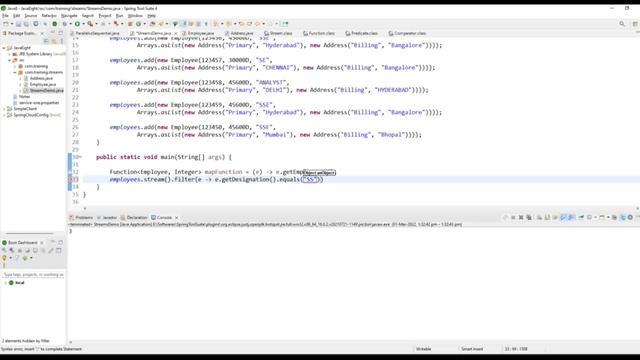Image resolution: width=640 pixels, height=360 pixels.
Task: Click the External Tools toolbar icon
Action: 90,24
